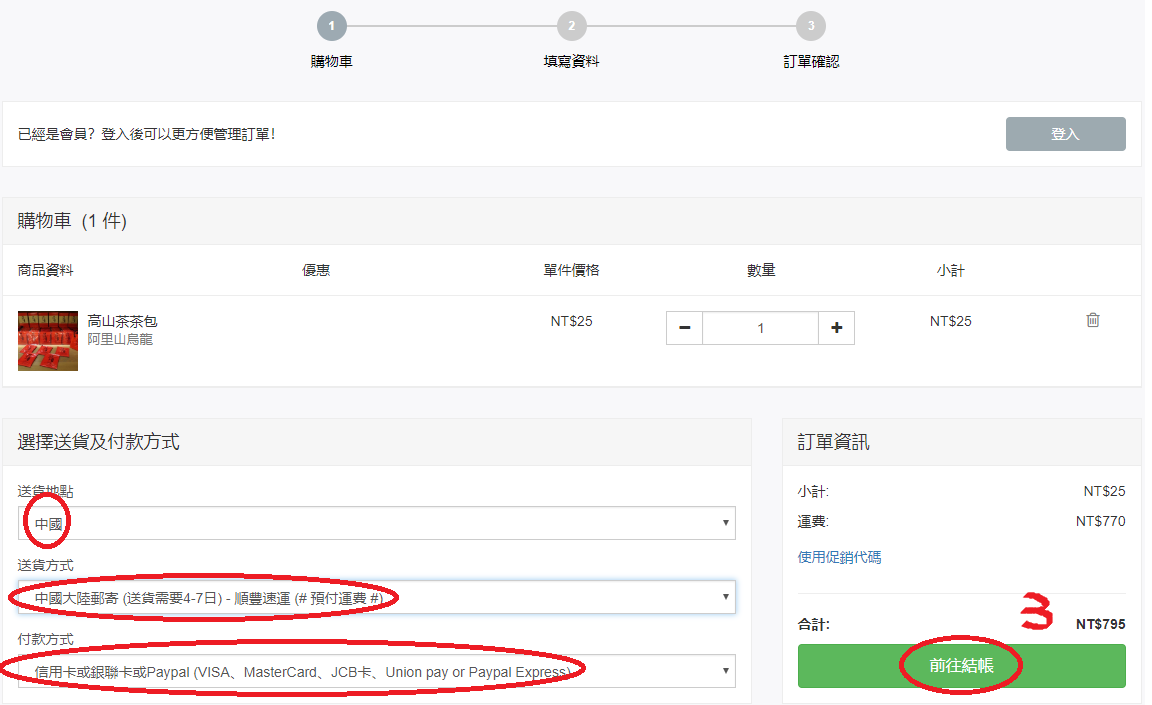1152x705 pixels.
Task: Click the 購物車 step label
Action: (x=332, y=61)
